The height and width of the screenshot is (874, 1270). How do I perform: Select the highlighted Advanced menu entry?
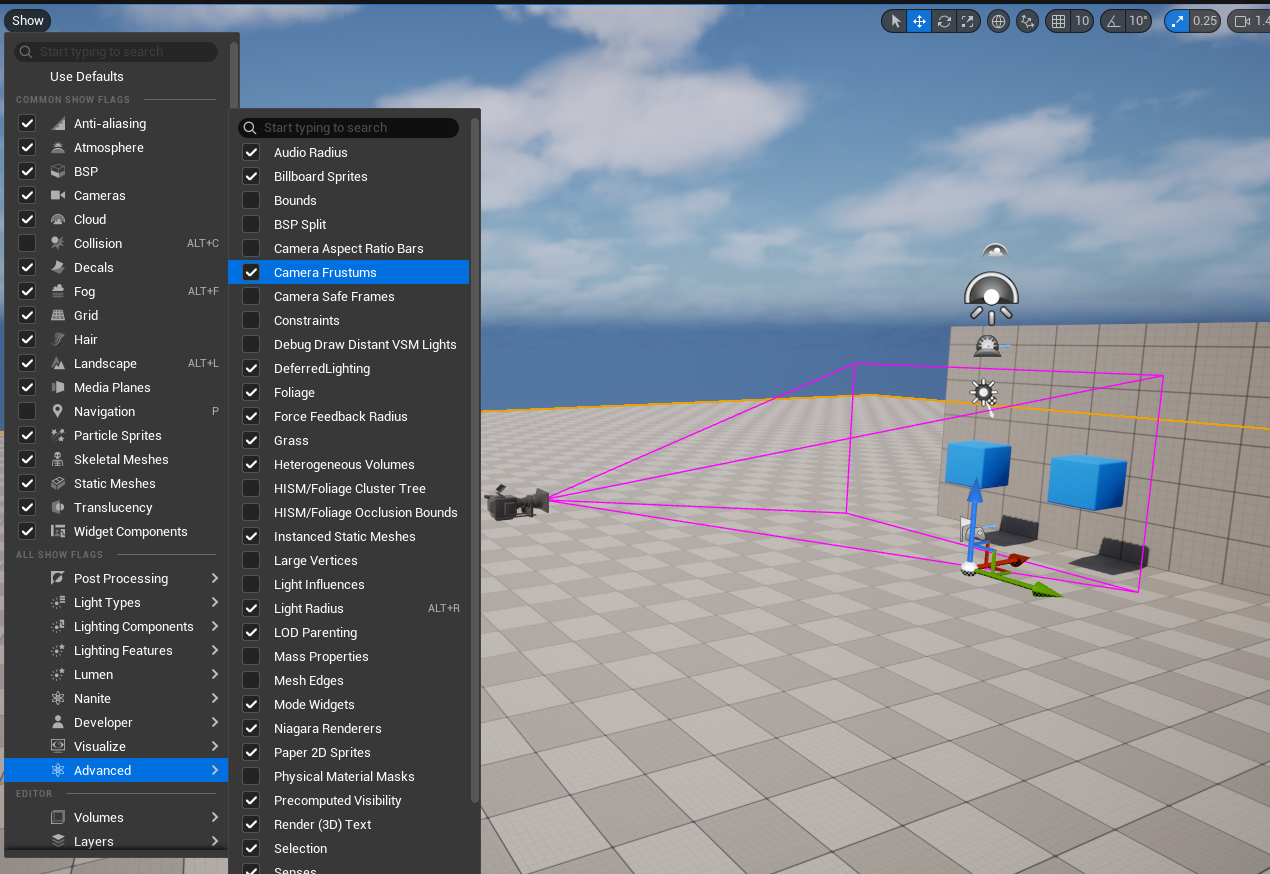coord(116,770)
